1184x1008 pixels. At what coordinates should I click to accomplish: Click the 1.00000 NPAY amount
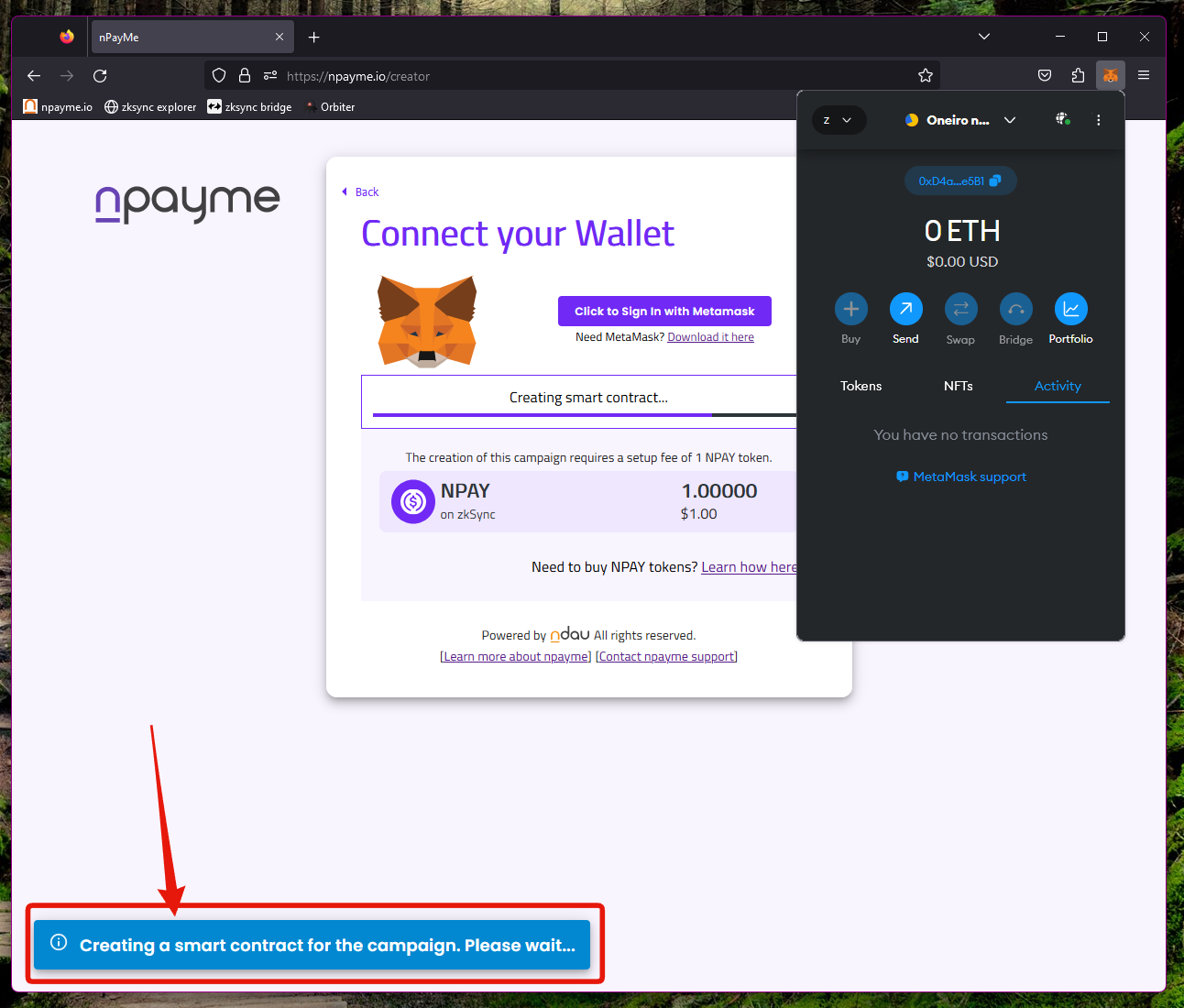tap(719, 491)
